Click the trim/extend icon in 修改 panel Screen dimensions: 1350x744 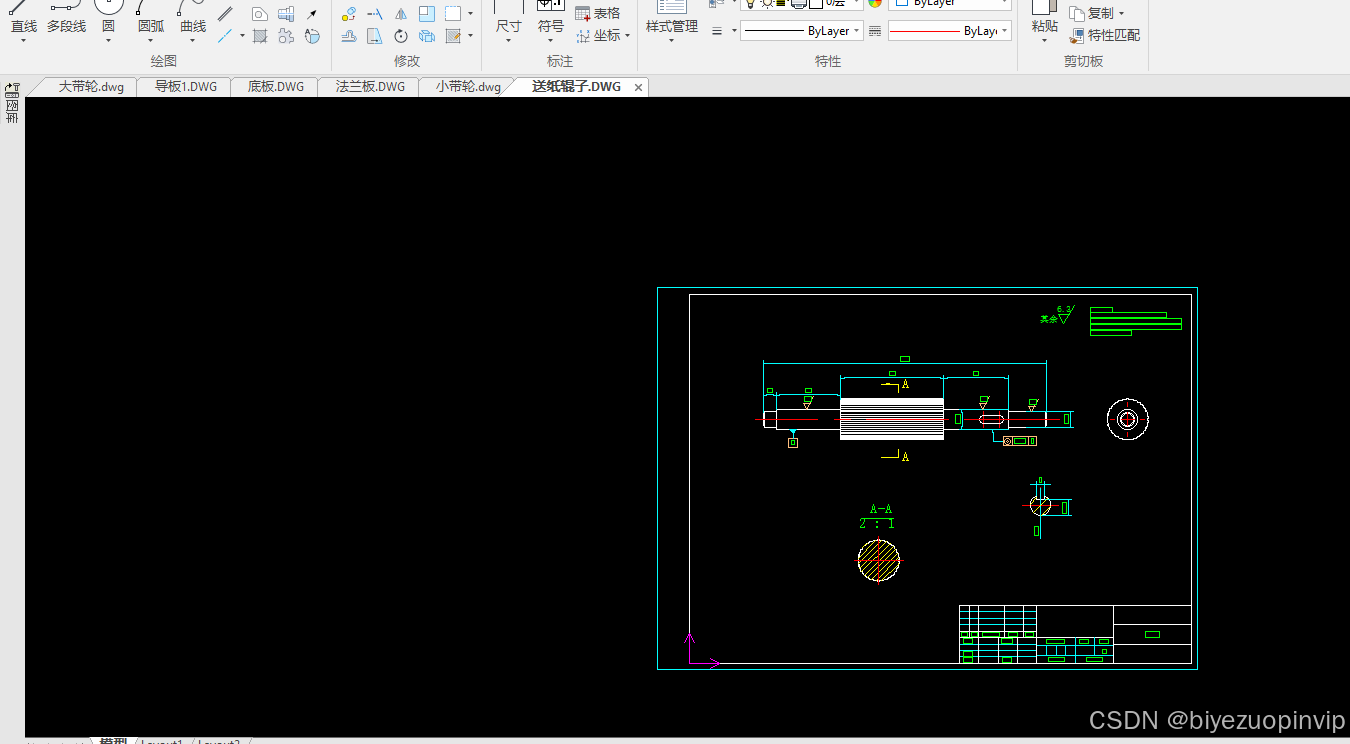click(x=374, y=14)
